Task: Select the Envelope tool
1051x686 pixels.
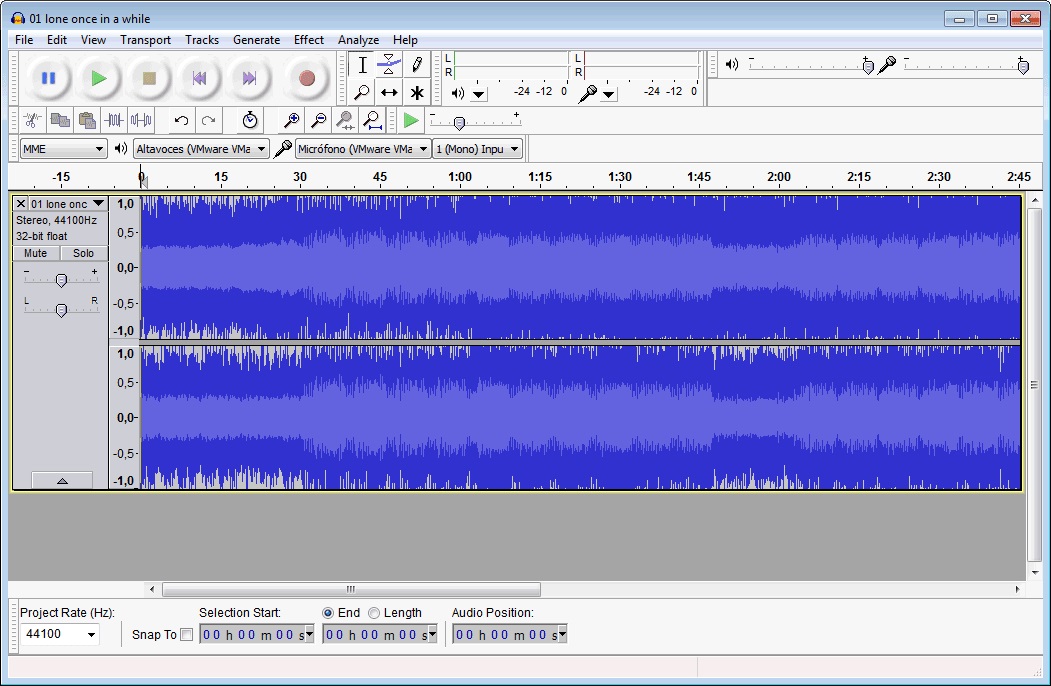Action: click(389, 65)
